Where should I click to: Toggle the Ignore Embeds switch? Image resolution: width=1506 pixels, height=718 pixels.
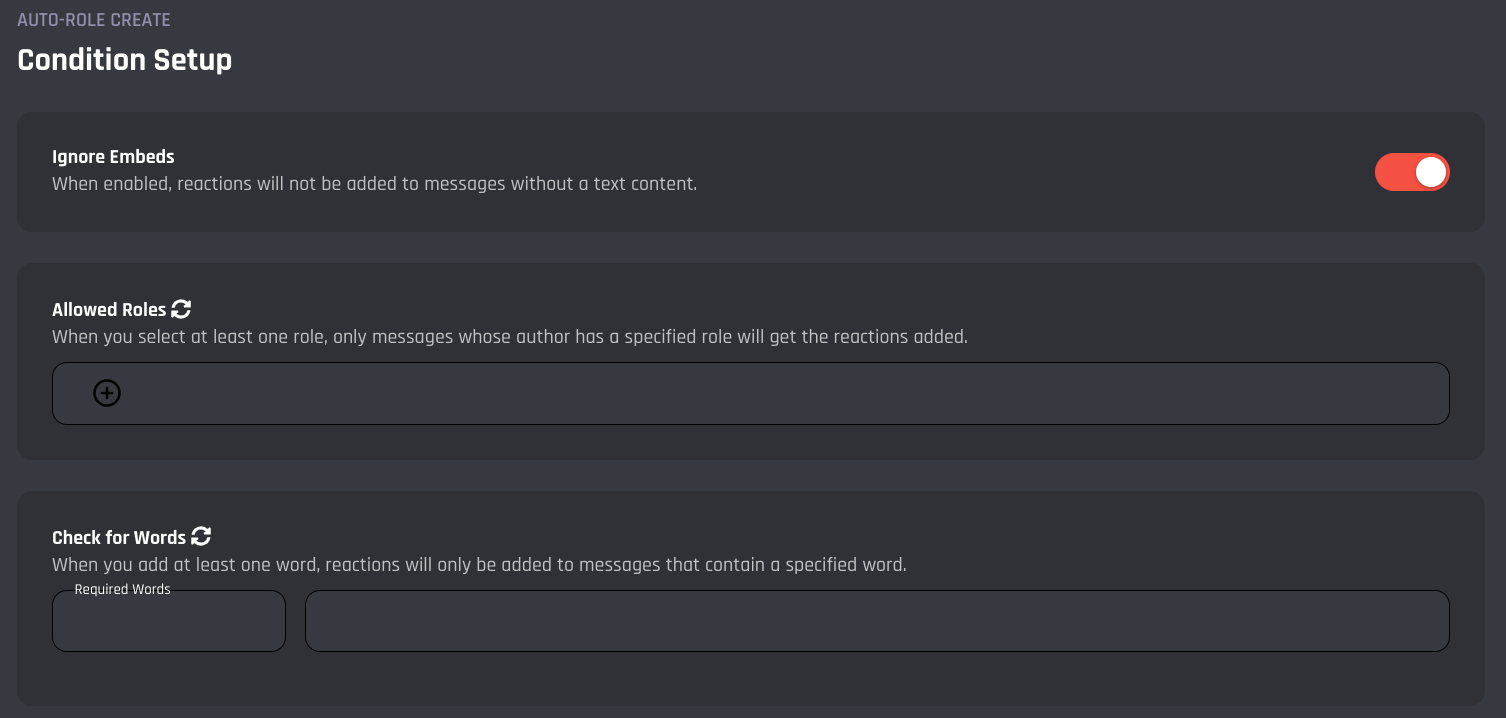[1411, 172]
